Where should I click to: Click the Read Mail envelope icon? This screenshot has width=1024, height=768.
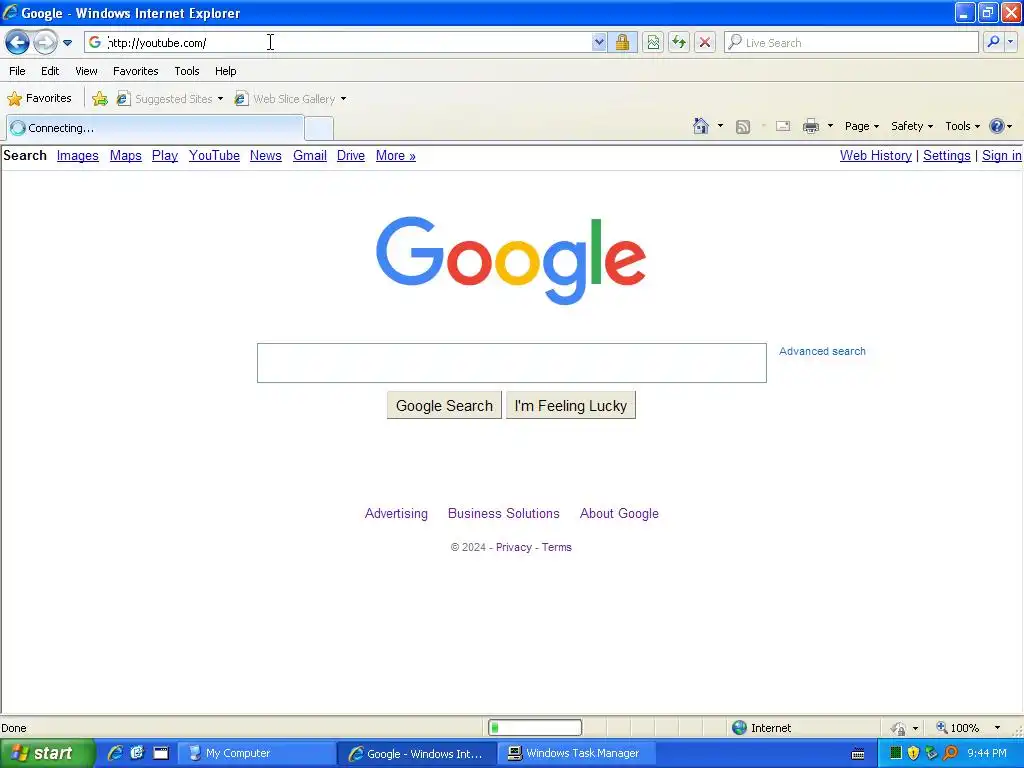(x=783, y=126)
